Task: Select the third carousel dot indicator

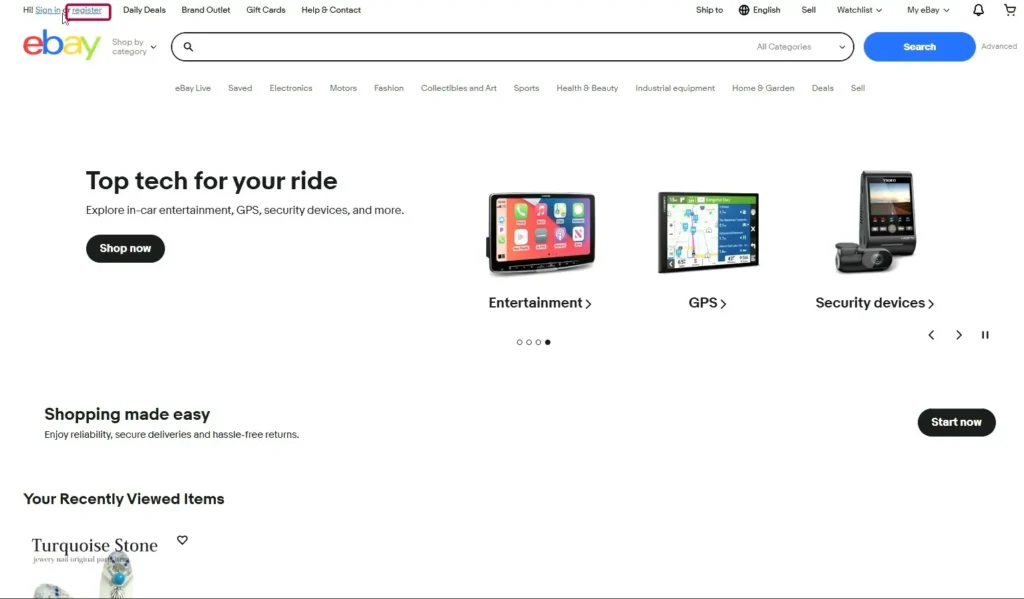Action: click(538, 342)
